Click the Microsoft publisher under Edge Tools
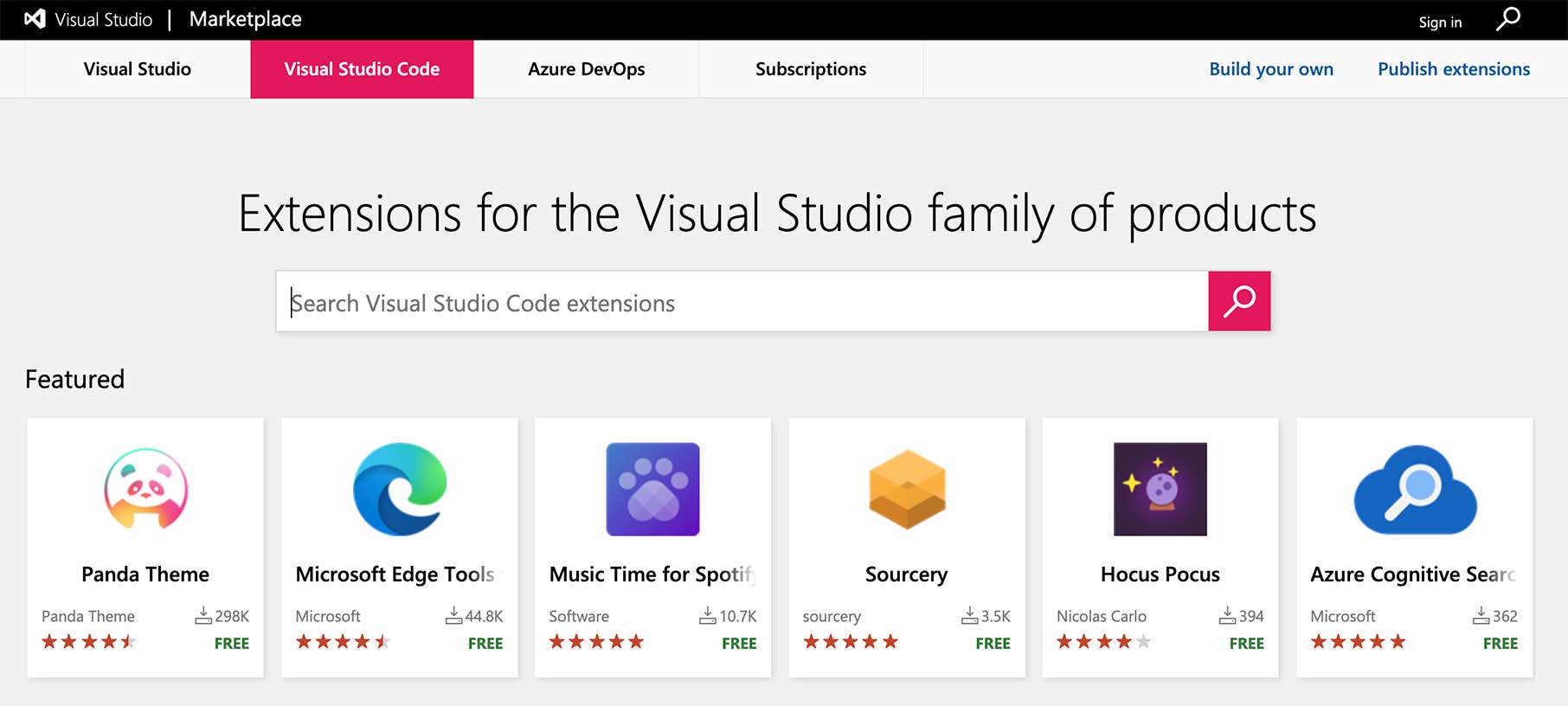Screen dimensions: 1568x706 [x=328, y=616]
